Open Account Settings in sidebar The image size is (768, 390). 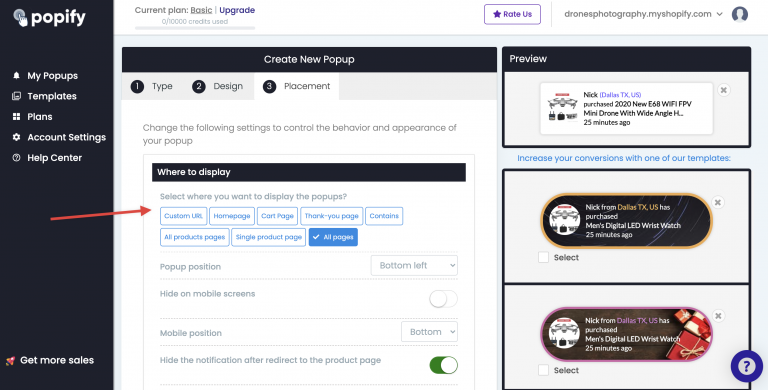pyautogui.click(x=67, y=137)
